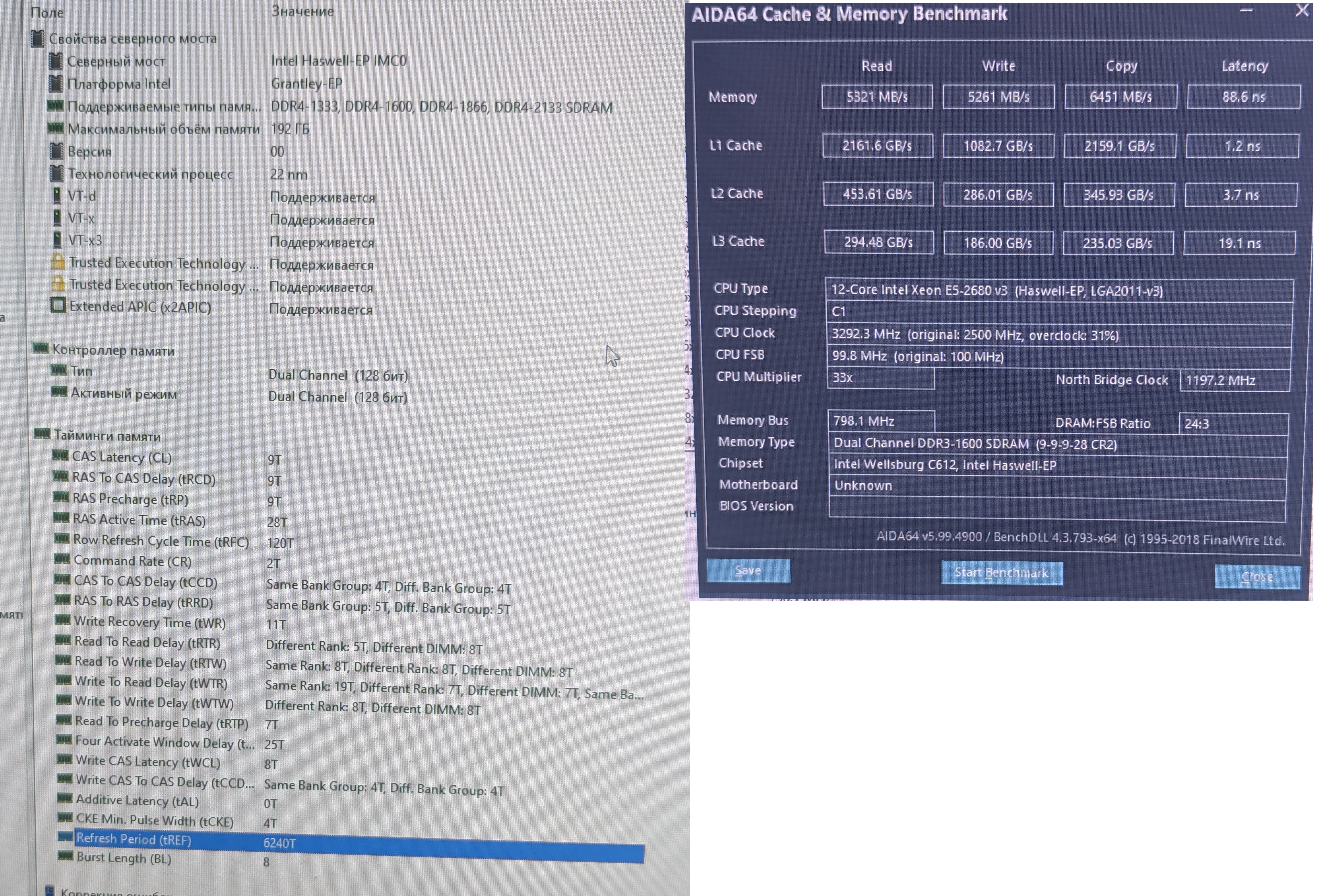The height and width of the screenshot is (896, 1317).
Task: Click the Extended APIC (x2APIC) icon
Action: pos(58,306)
